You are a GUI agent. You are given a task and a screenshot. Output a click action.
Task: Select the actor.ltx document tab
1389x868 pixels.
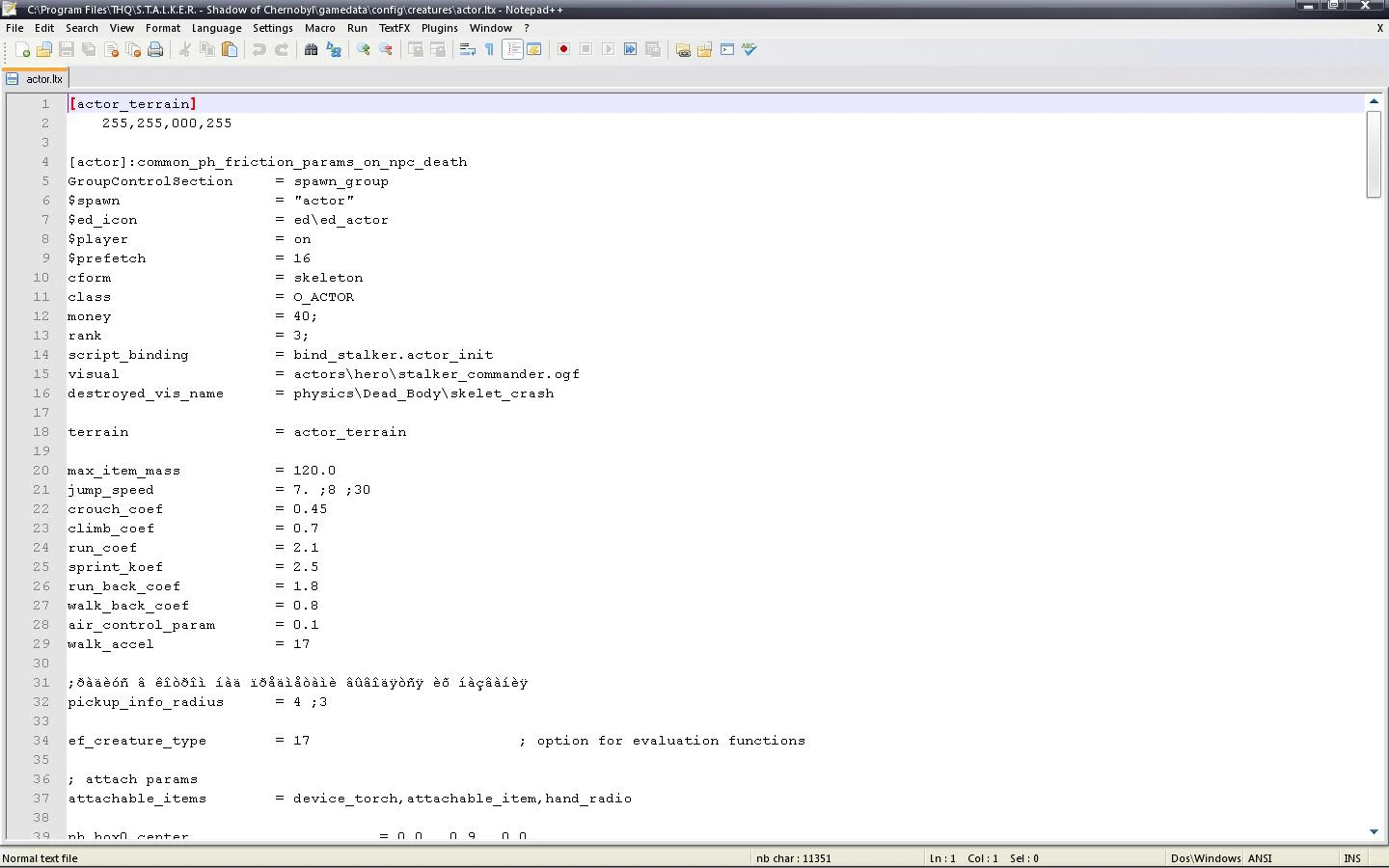[36, 78]
